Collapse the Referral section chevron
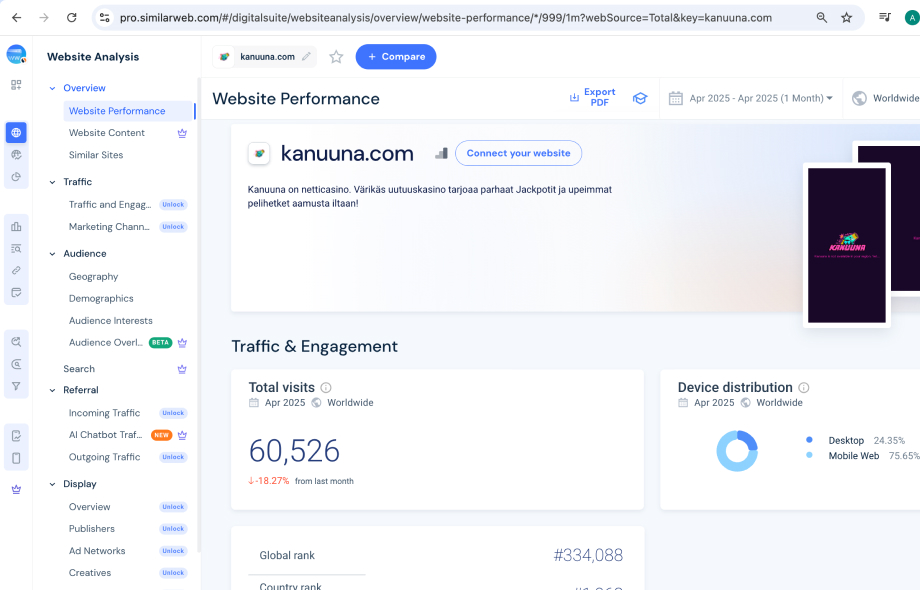920x590 pixels. [52, 390]
